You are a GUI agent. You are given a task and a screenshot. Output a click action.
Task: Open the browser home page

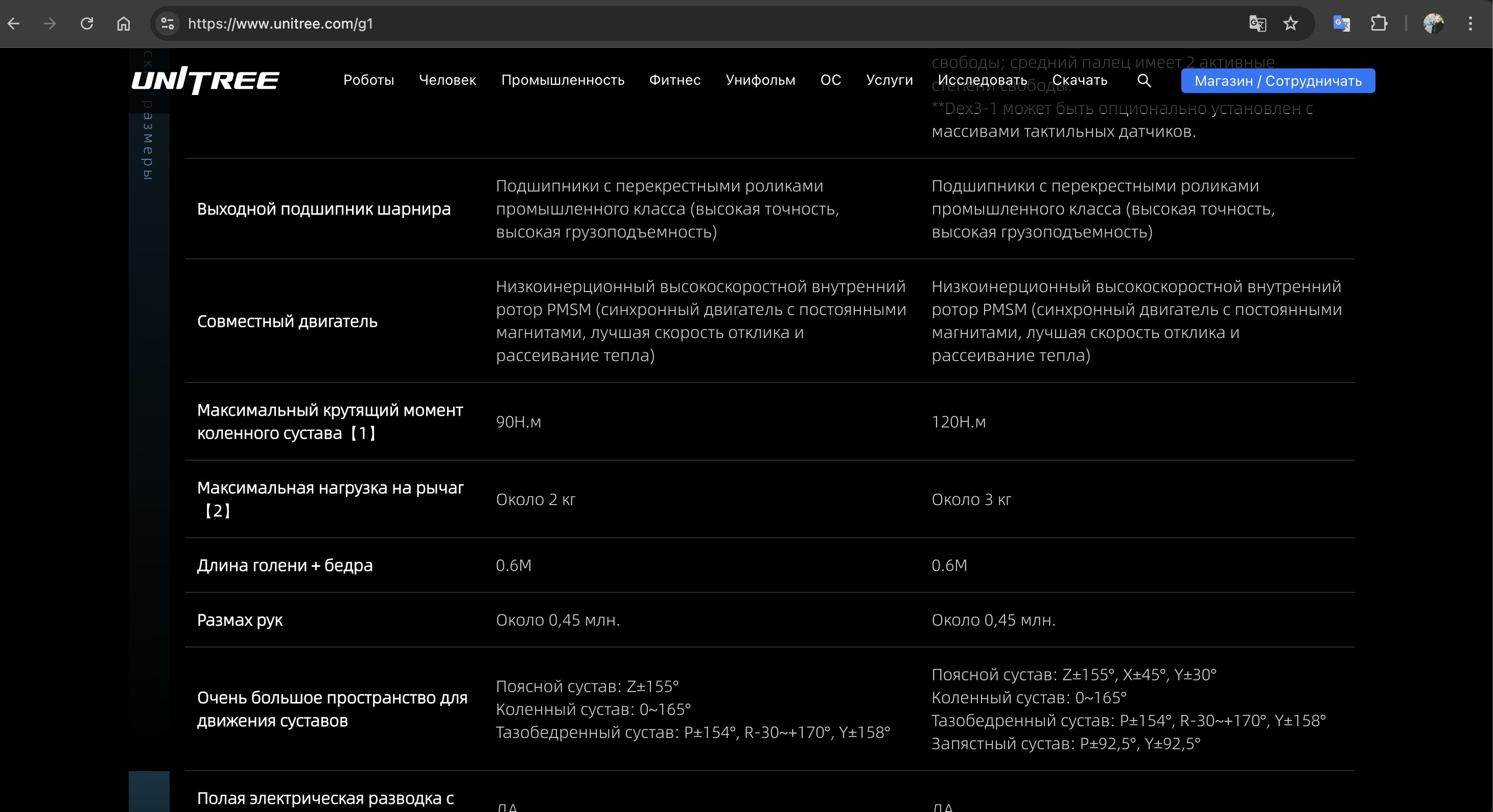(124, 23)
